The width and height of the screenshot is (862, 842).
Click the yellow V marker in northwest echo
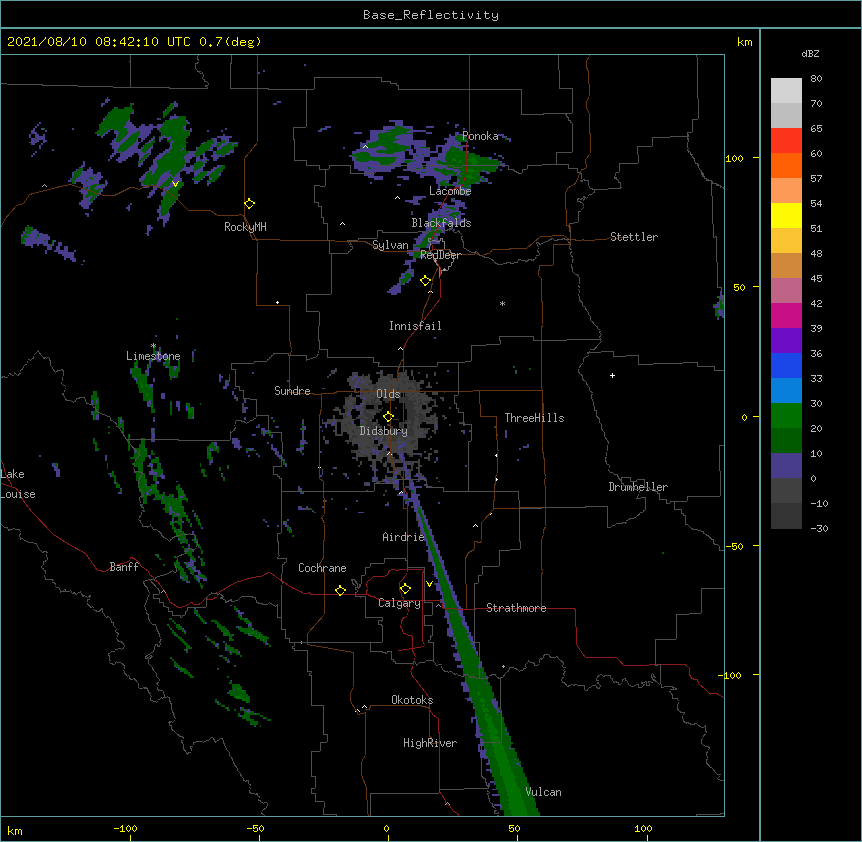[175, 184]
